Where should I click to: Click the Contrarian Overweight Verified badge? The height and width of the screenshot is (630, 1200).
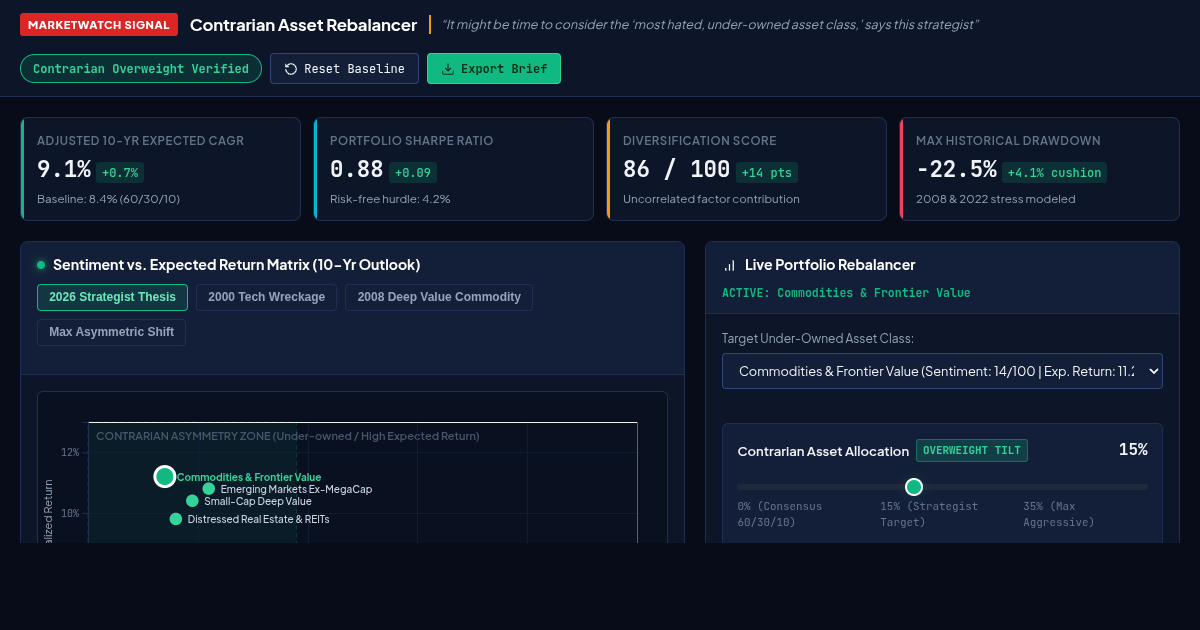coord(141,69)
